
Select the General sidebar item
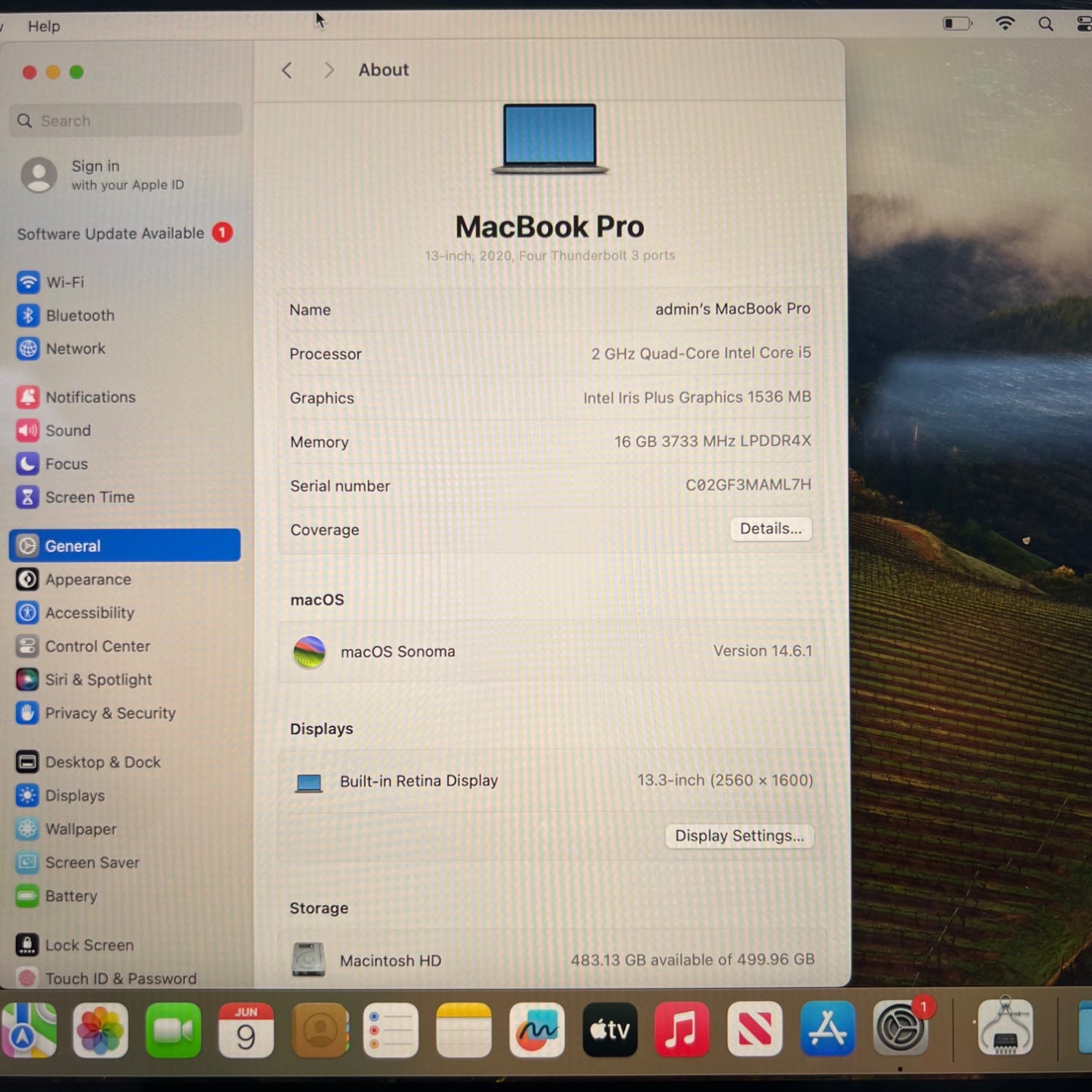pyautogui.click(x=124, y=545)
